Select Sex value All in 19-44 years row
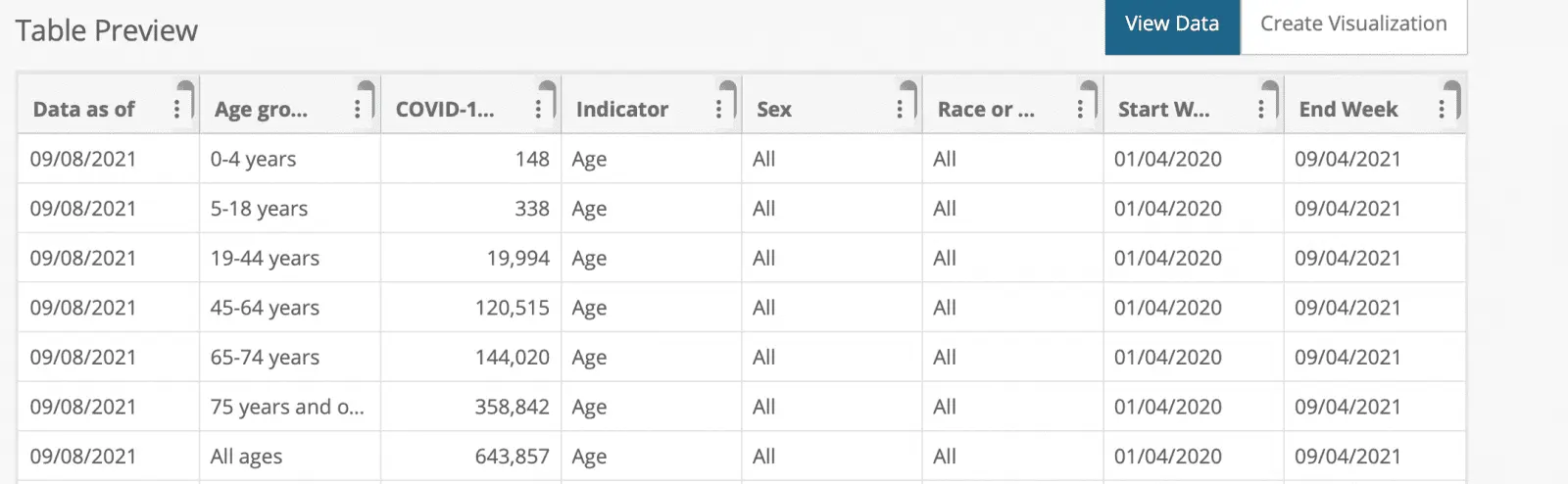This screenshot has width=1568, height=484. 763,258
